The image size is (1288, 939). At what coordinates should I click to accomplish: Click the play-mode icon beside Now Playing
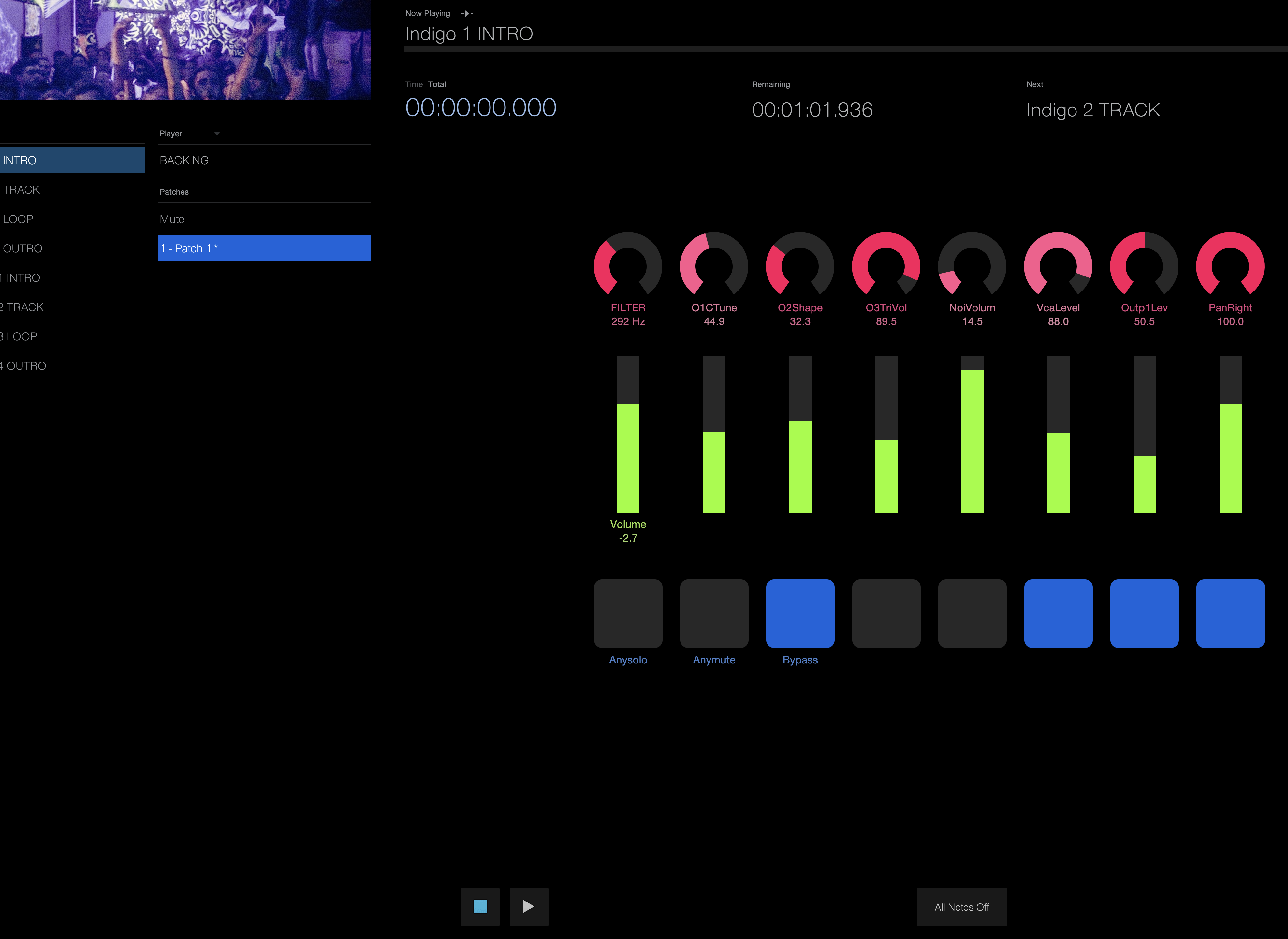(467, 14)
